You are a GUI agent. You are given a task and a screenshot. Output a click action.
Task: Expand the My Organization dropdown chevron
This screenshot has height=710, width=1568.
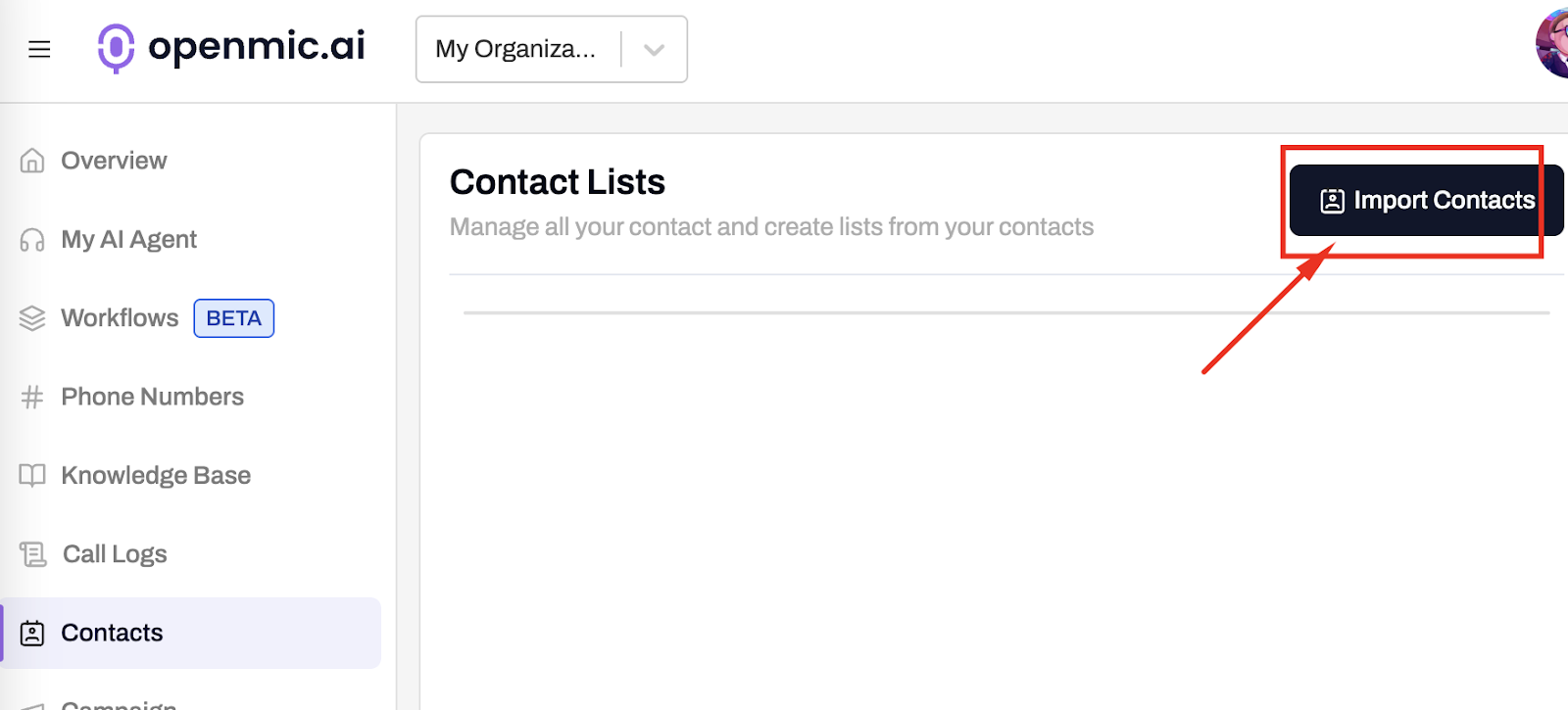654,48
